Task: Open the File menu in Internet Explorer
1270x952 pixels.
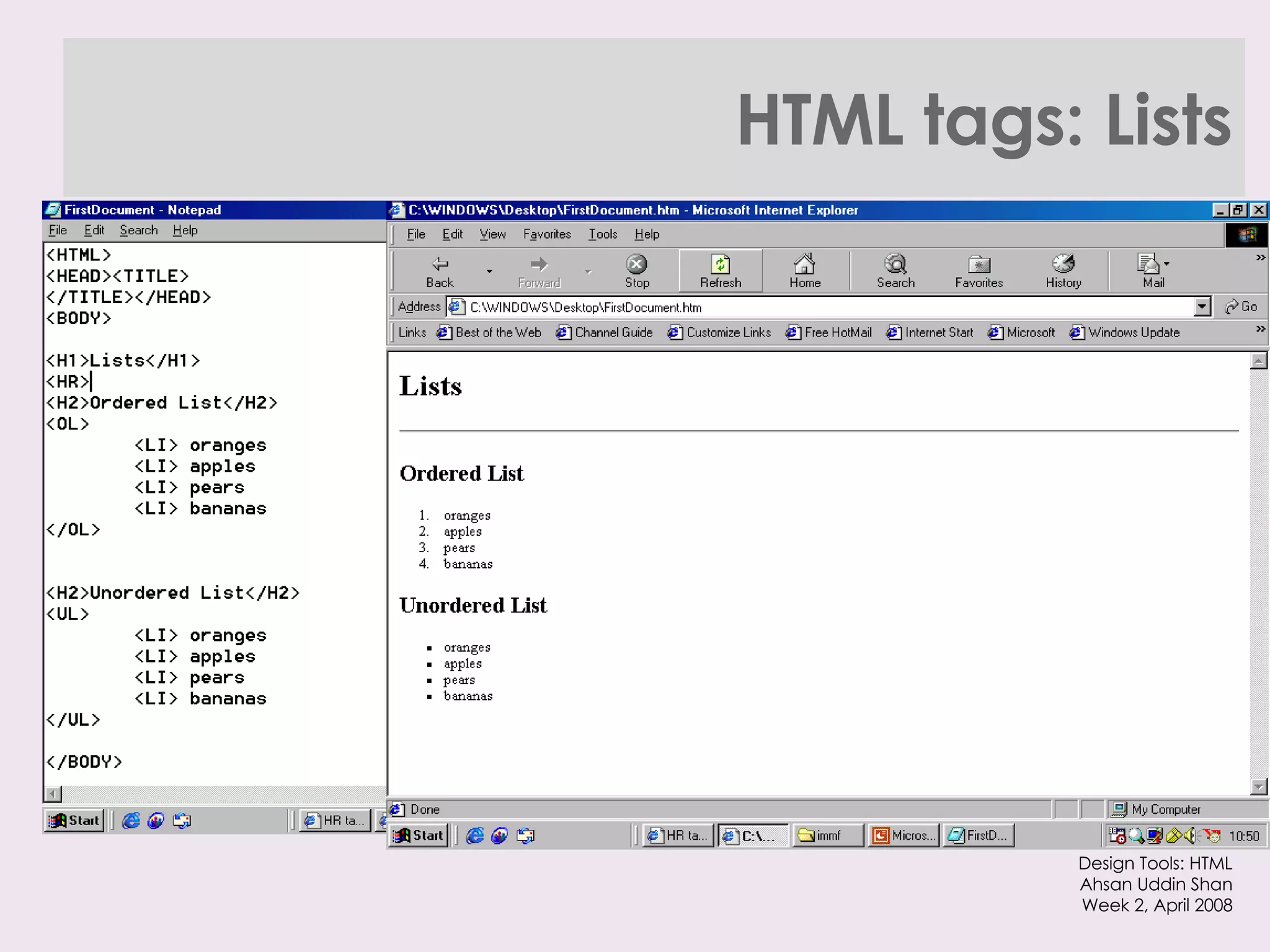Action: [x=416, y=234]
